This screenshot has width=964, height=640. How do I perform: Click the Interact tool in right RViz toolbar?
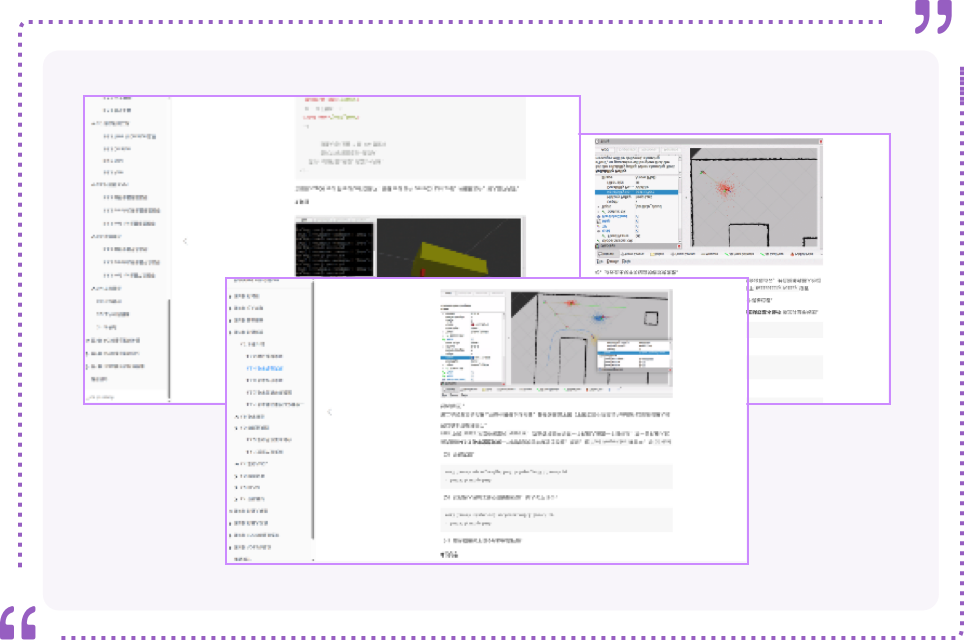pyautogui.click(x=610, y=254)
